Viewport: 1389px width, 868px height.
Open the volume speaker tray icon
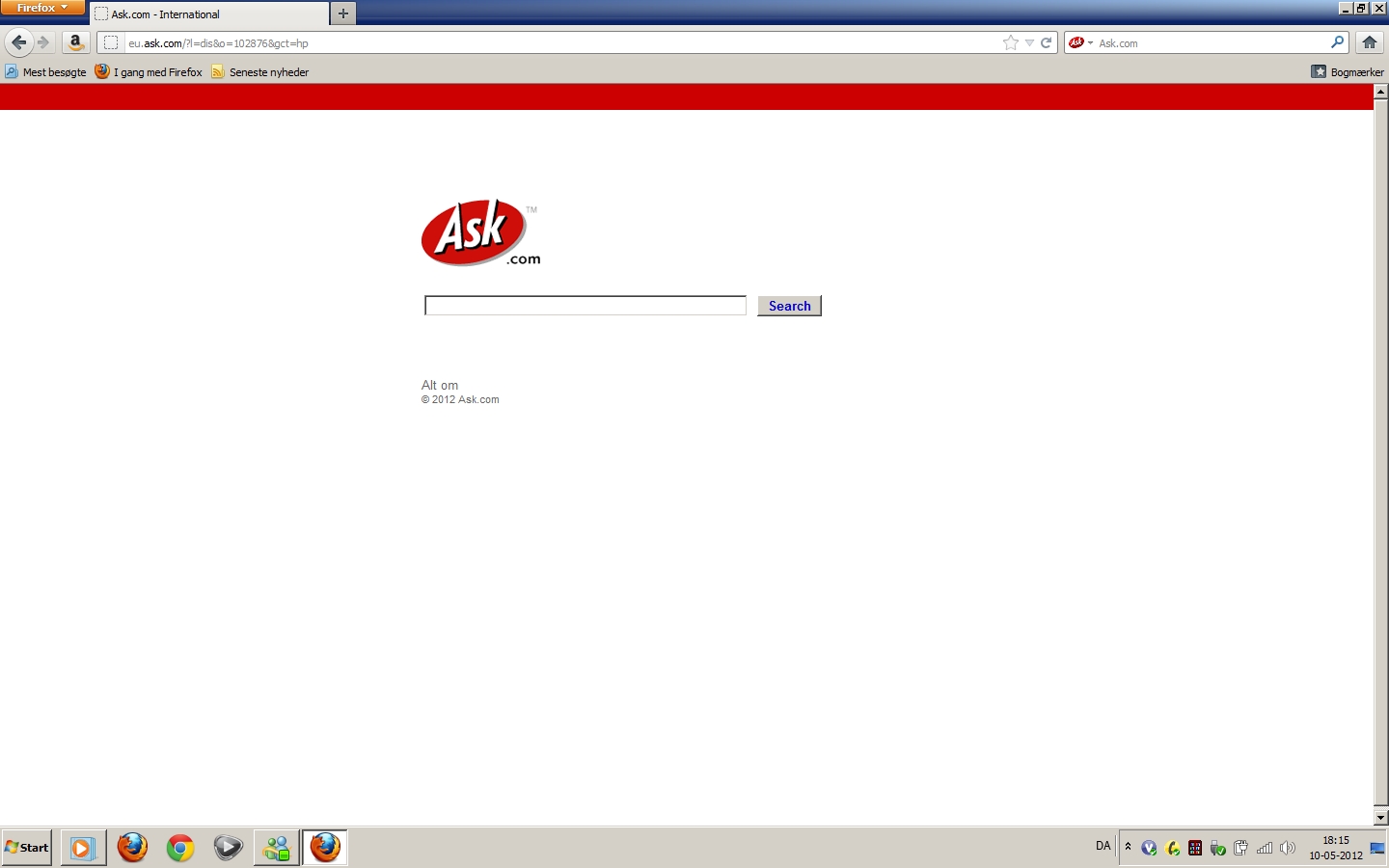tap(1288, 848)
